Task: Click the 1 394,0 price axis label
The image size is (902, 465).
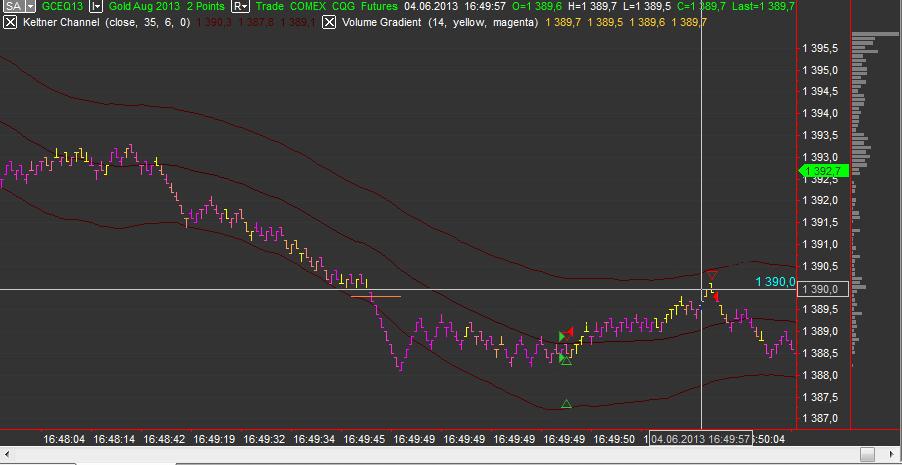Action: (820, 113)
